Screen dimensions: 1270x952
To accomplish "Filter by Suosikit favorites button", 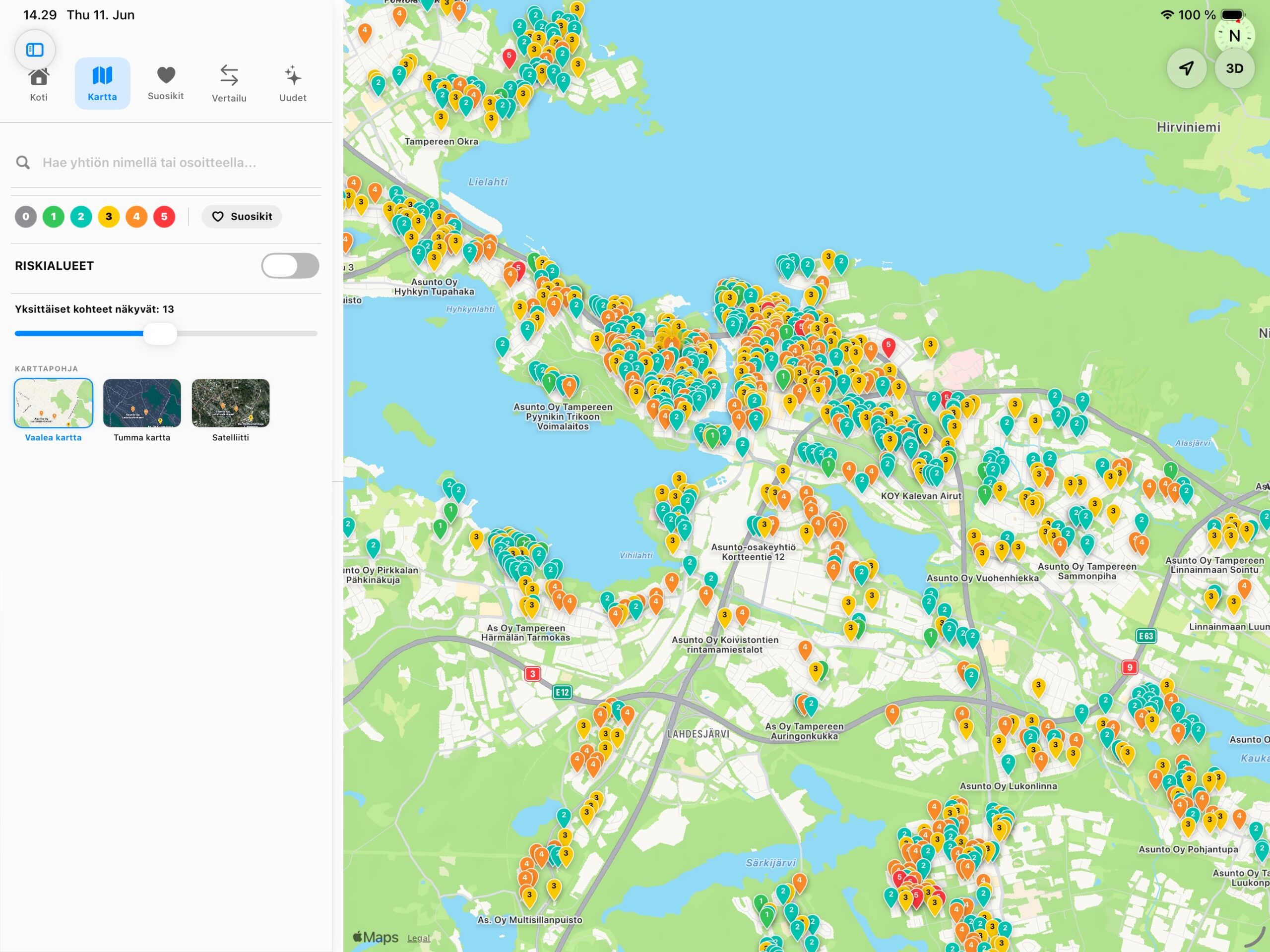I will (x=242, y=217).
